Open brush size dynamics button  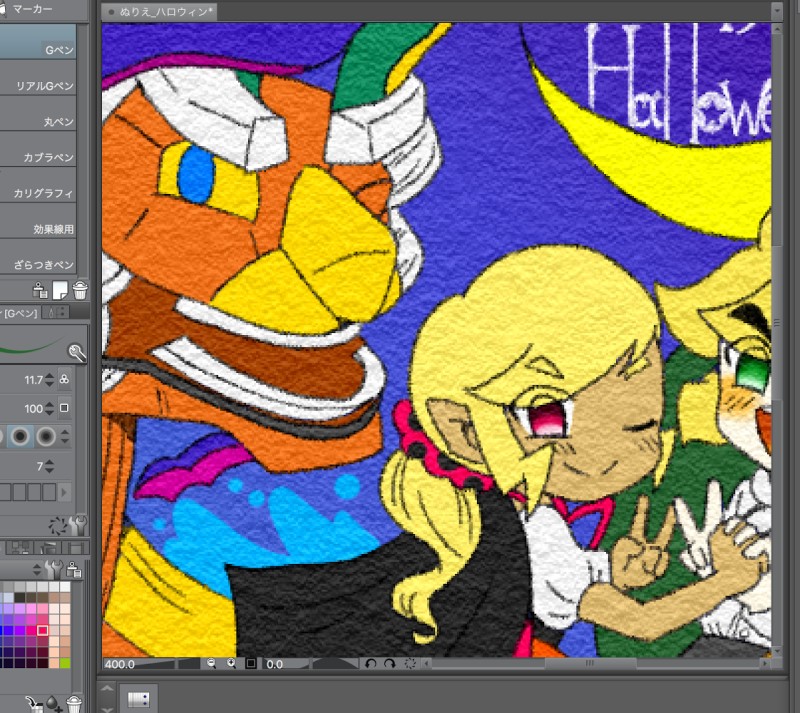[64, 379]
